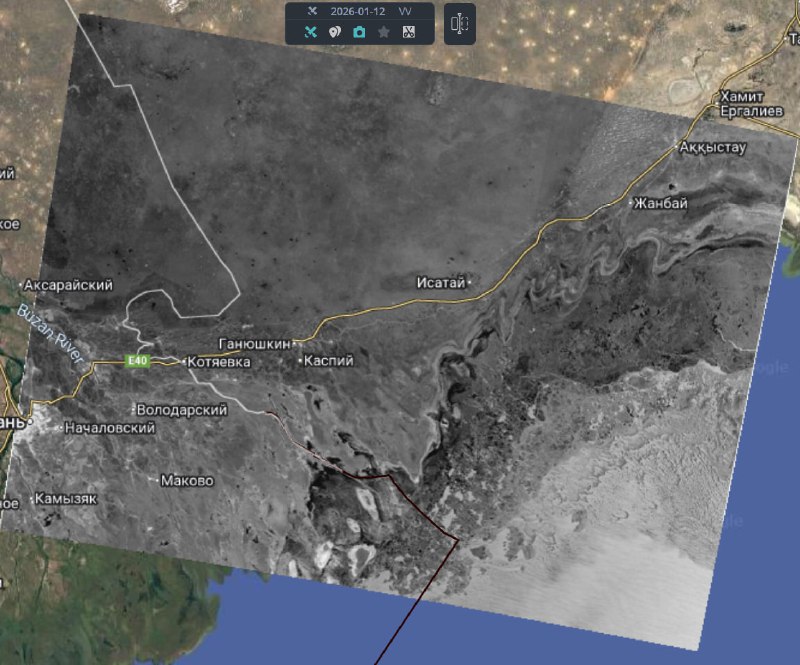Click the map pins location icon
The image size is (800, 665).
pyautogui.click(x=335, y=32)
